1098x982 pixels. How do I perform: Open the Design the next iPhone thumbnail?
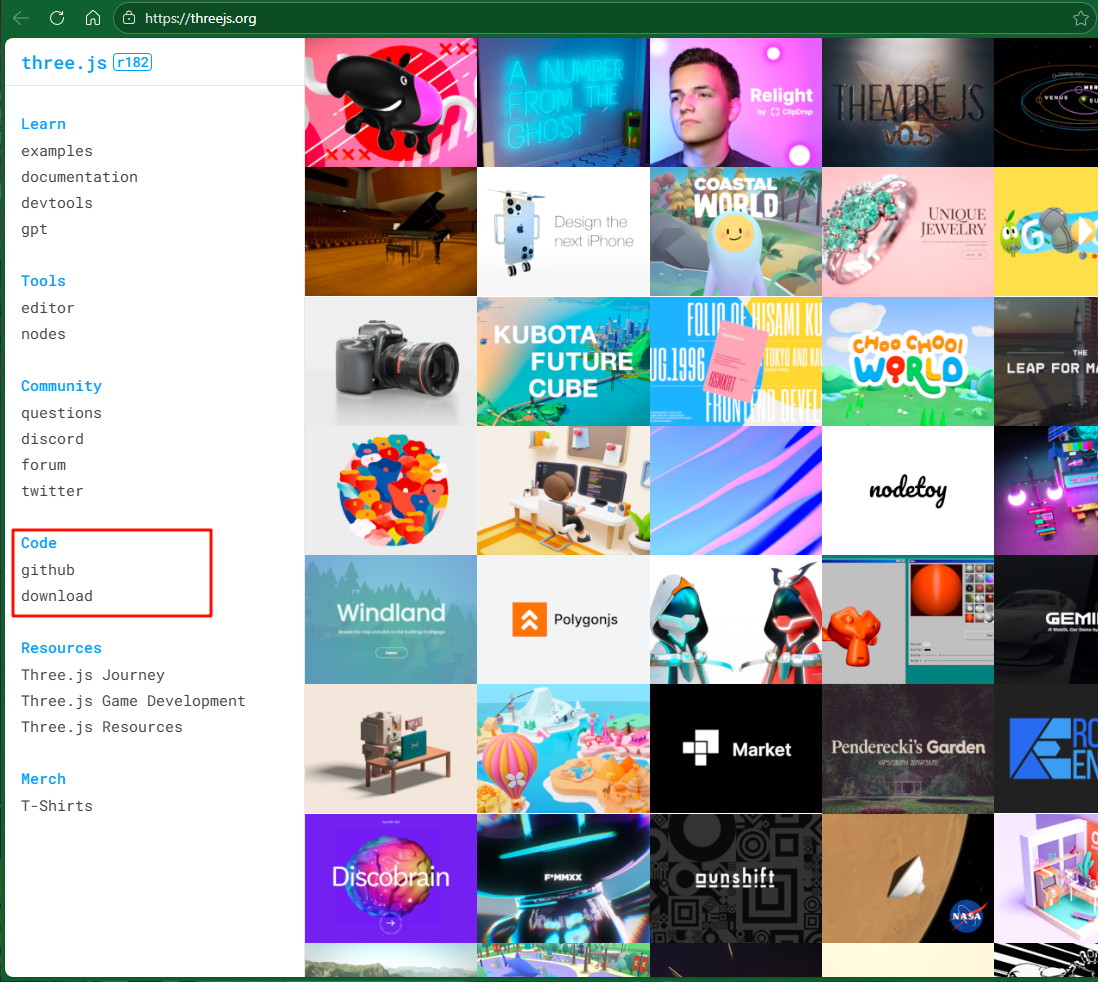tap(563, 232)
